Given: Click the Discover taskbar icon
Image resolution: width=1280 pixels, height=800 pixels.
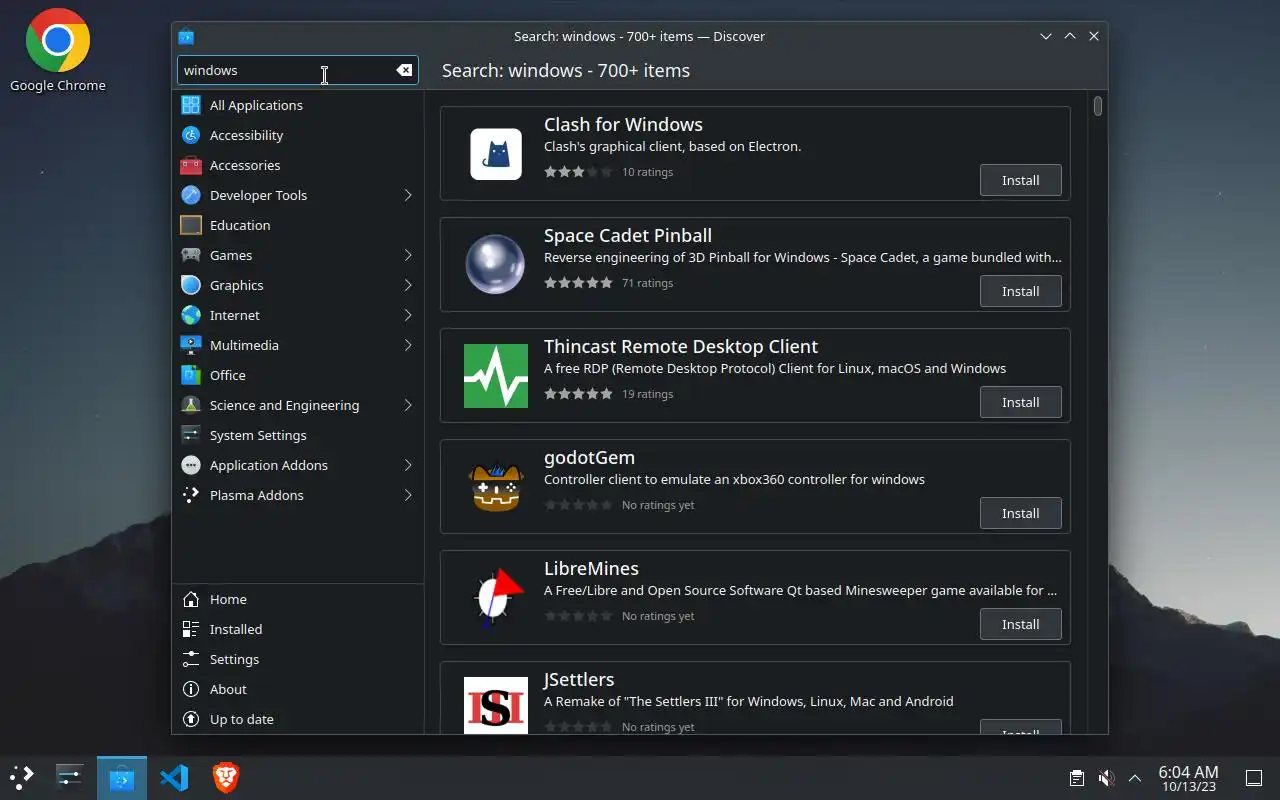Looking at the screenshot, I should coord(122,777).
